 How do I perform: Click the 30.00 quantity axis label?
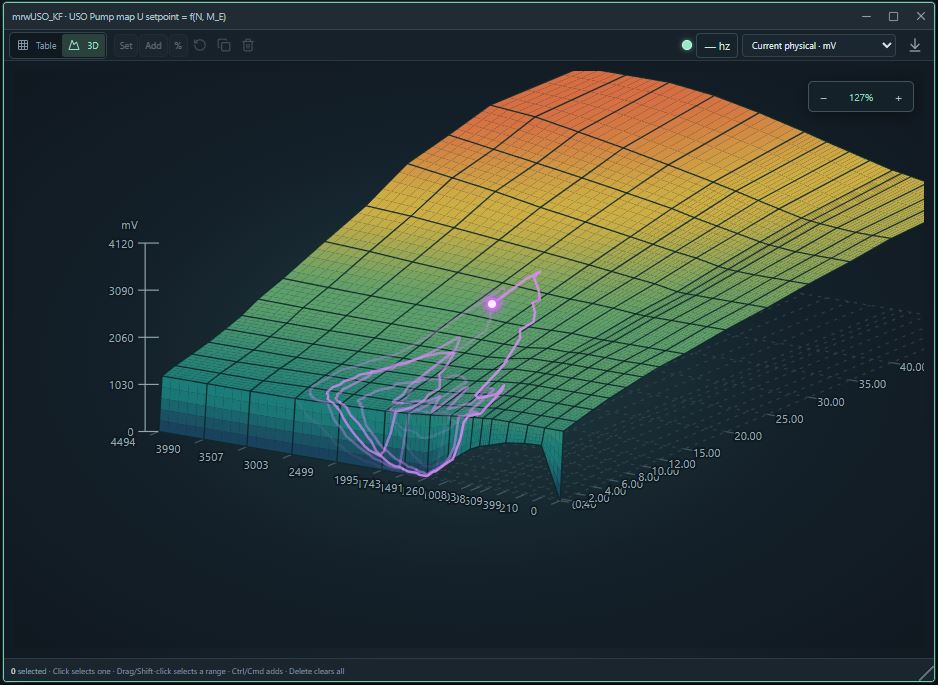point(830,402)
